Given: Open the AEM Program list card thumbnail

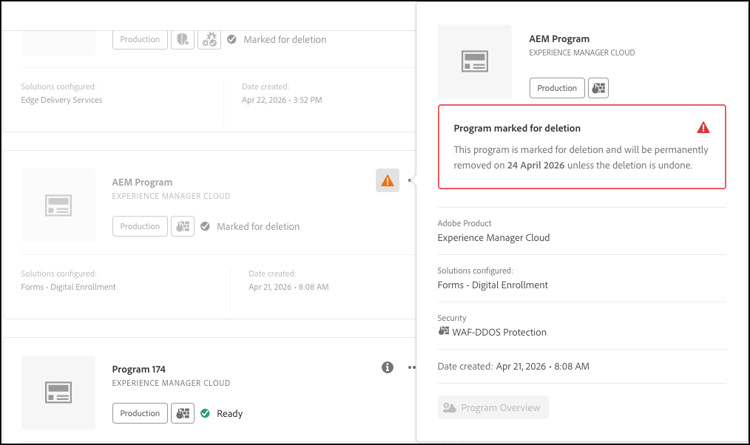Looking at the screenshot, I should click(x=58, y=205).
